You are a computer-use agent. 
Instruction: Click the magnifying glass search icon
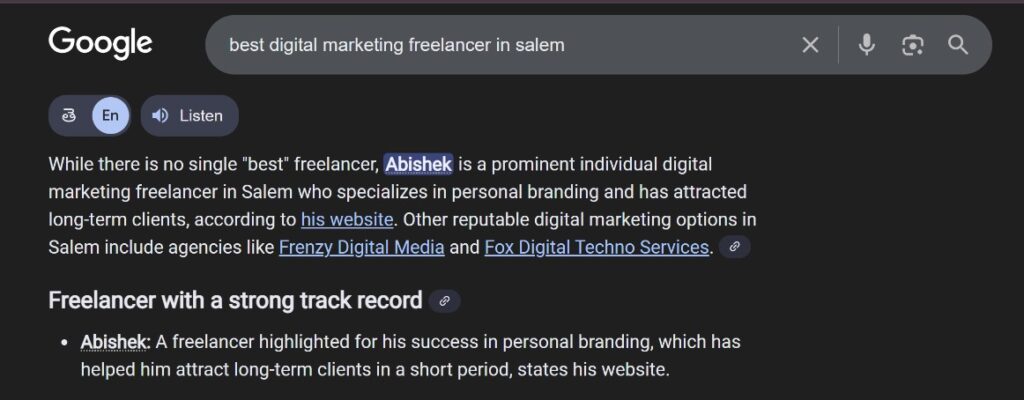(x=958, y=45)
